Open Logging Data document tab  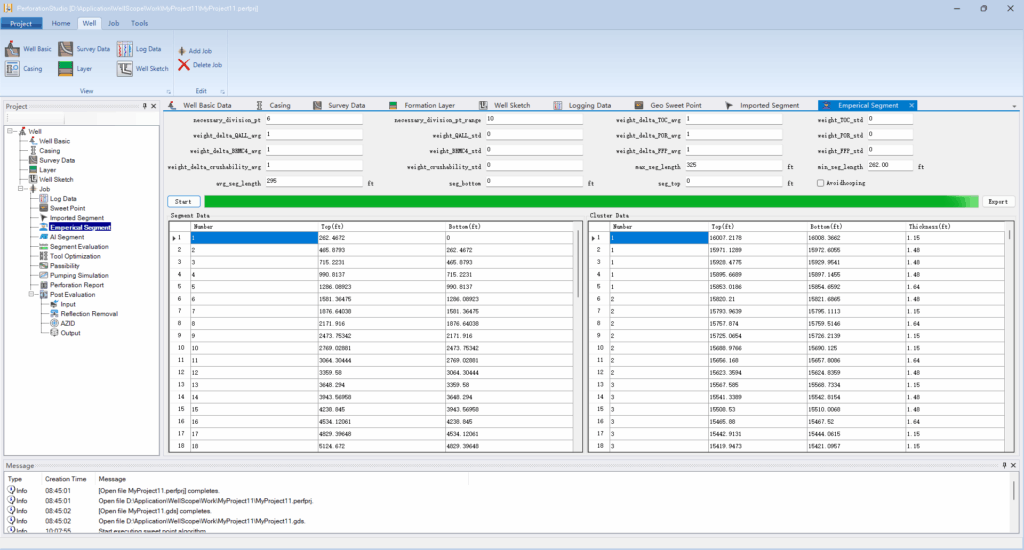pos(583,105)
